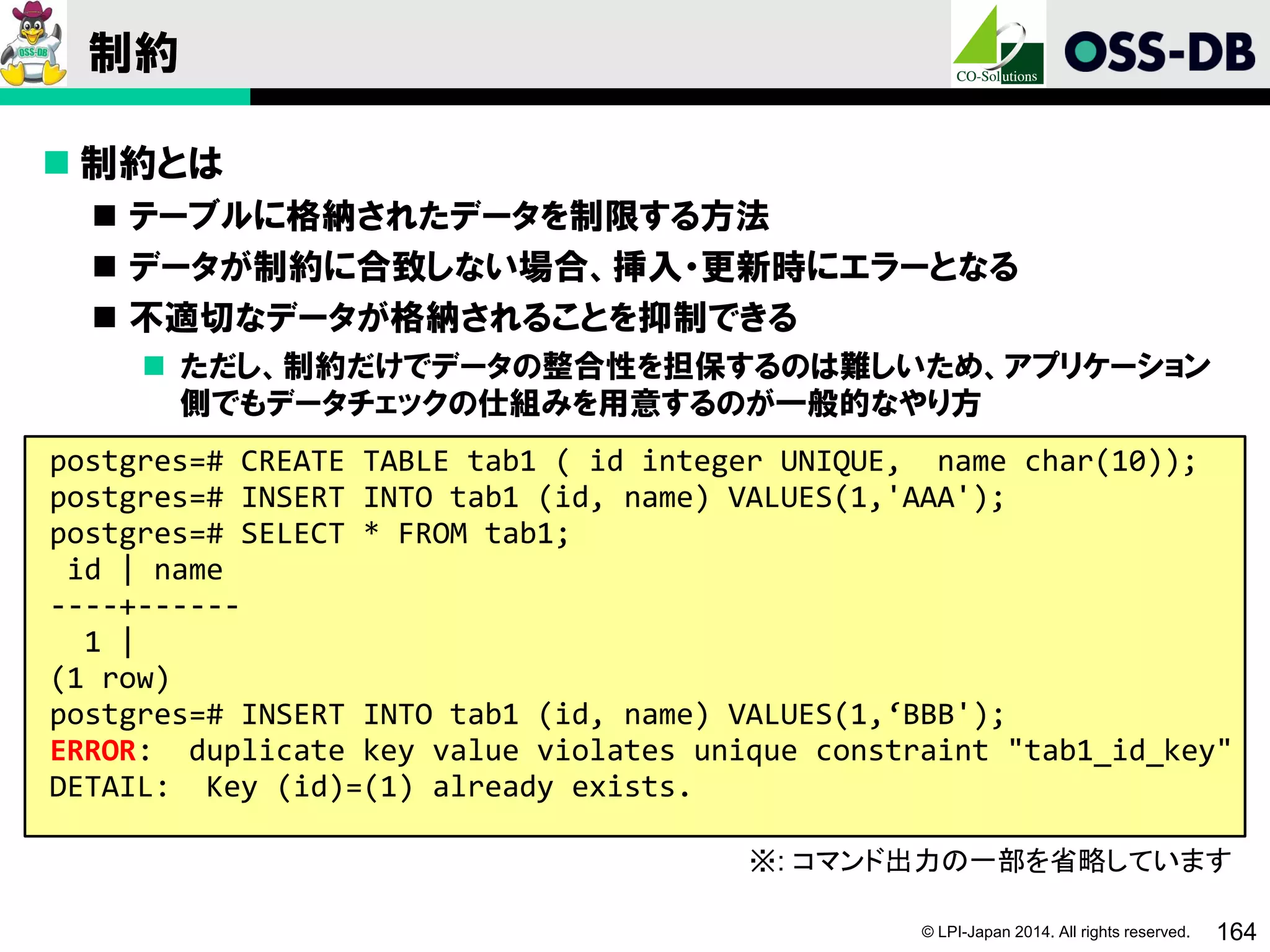Image resolution: width=1270 pixels, height=952 pixels.
Task: Click the green bullet before ただし
Action: (x=153, y=366)
